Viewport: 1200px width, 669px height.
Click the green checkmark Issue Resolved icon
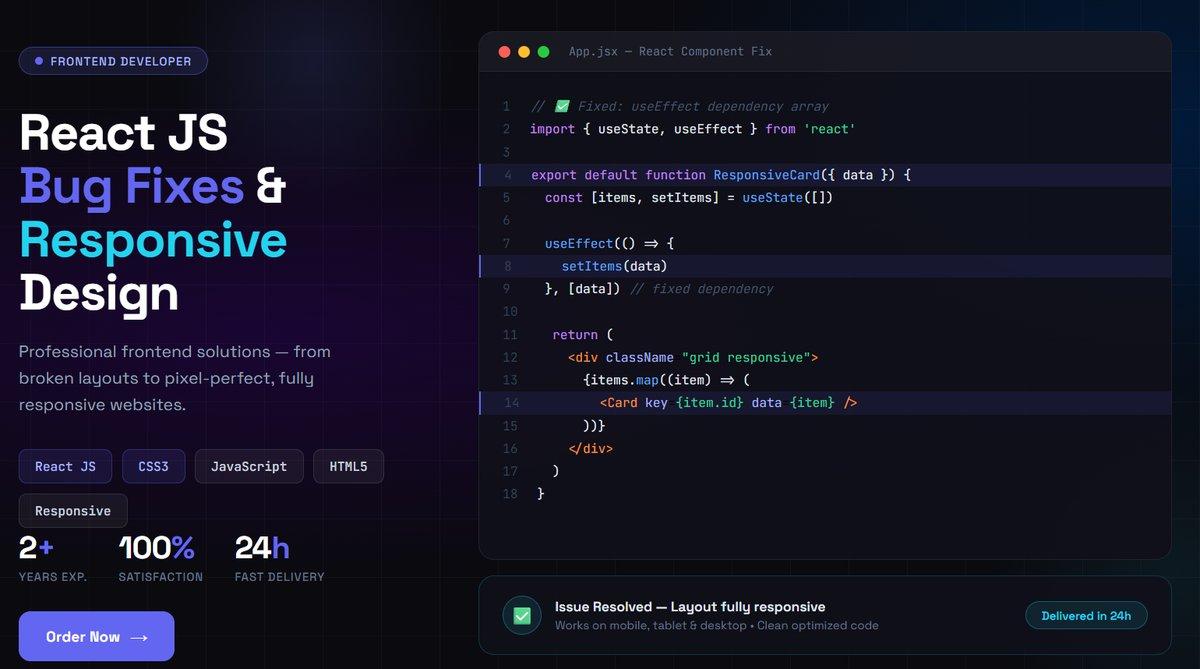[522, 616]
